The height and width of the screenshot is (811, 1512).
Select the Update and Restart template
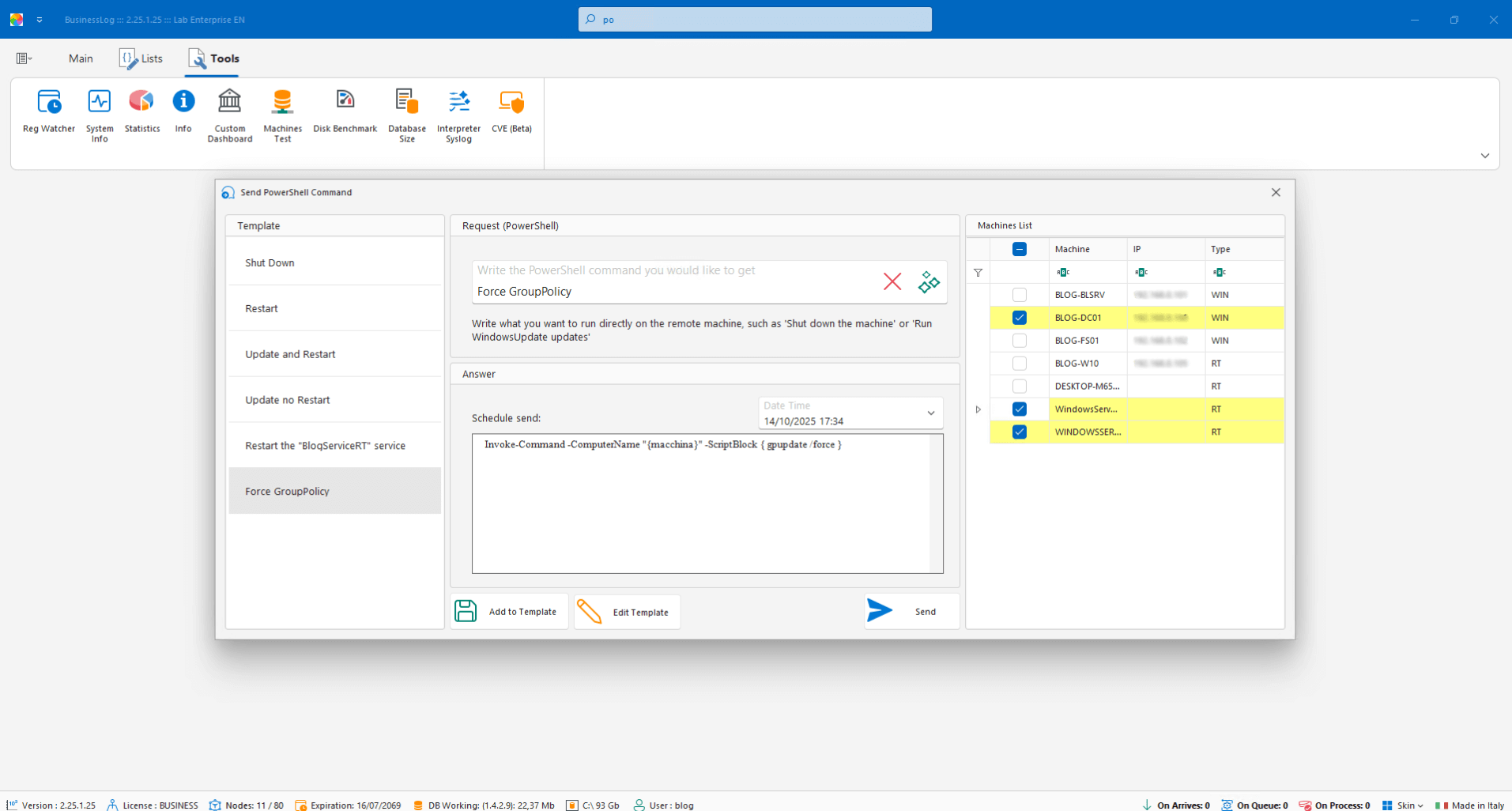point(290,354)
